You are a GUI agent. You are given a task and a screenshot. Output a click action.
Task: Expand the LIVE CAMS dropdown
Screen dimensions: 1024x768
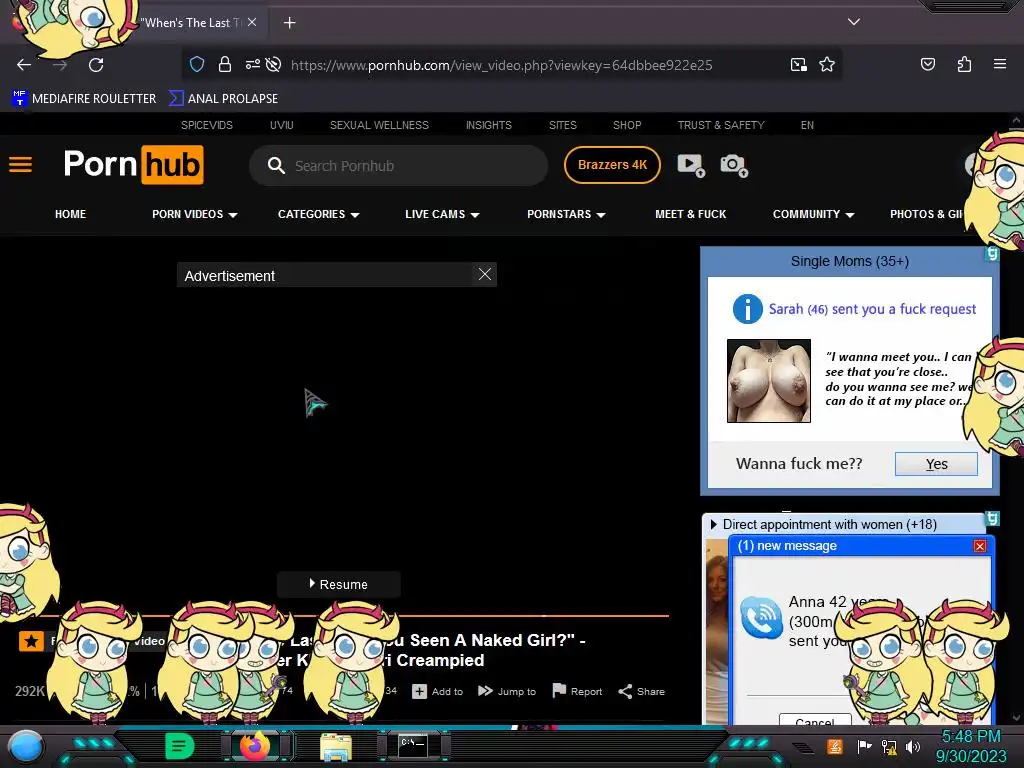pyautogui.click(x=442, y=214)
